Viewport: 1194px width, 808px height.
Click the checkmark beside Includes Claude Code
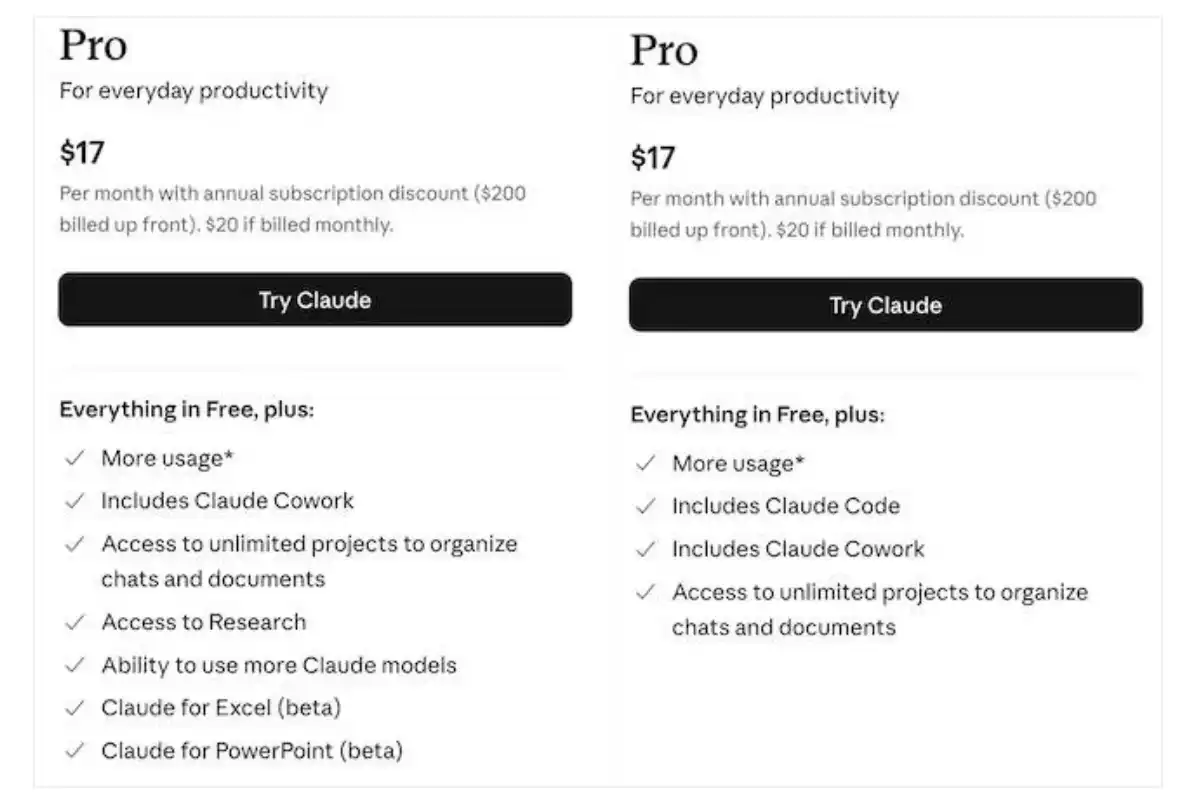646,507
